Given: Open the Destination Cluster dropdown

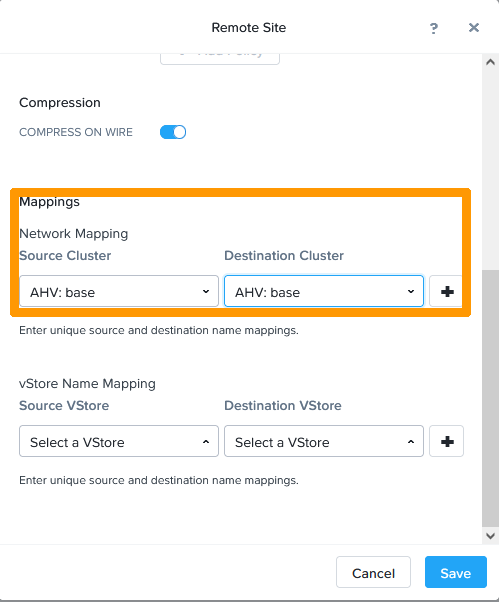Looking at the screenshot, I should tap(324, 291).
